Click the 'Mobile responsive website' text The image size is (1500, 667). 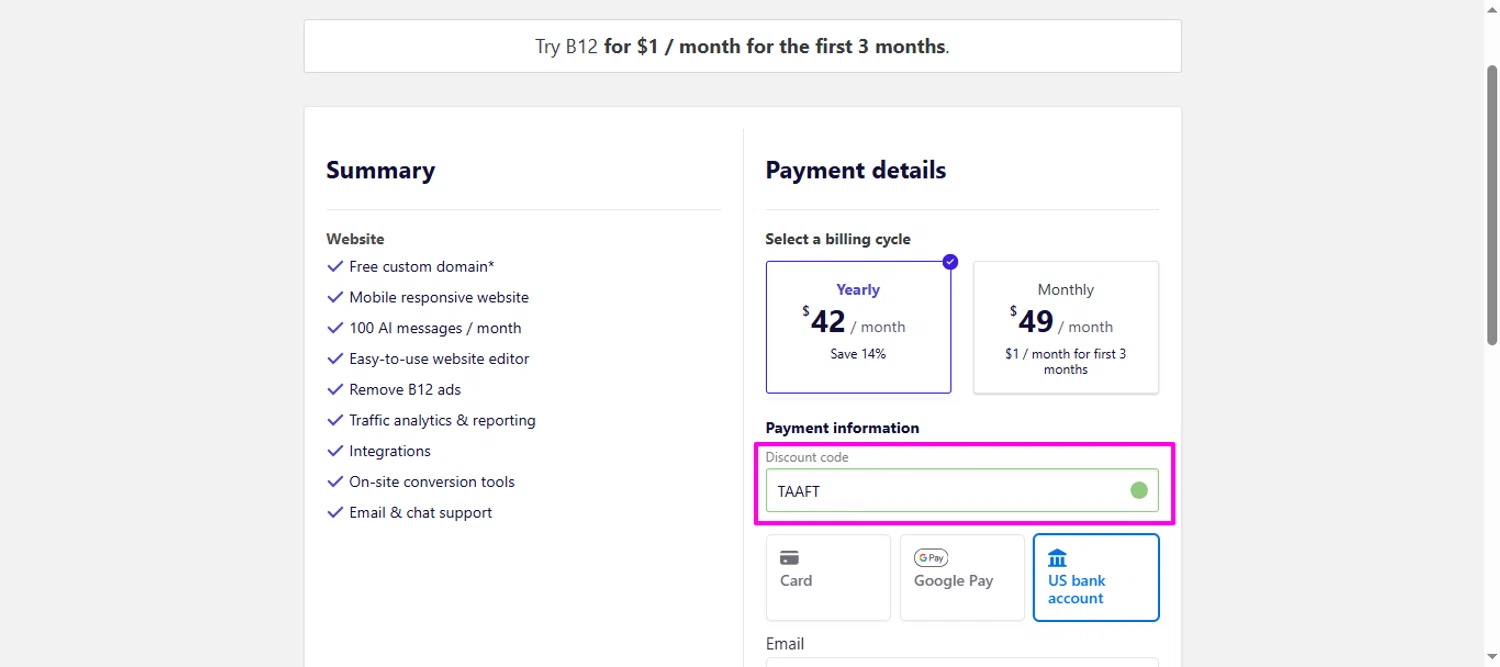(x=439, y=298)
